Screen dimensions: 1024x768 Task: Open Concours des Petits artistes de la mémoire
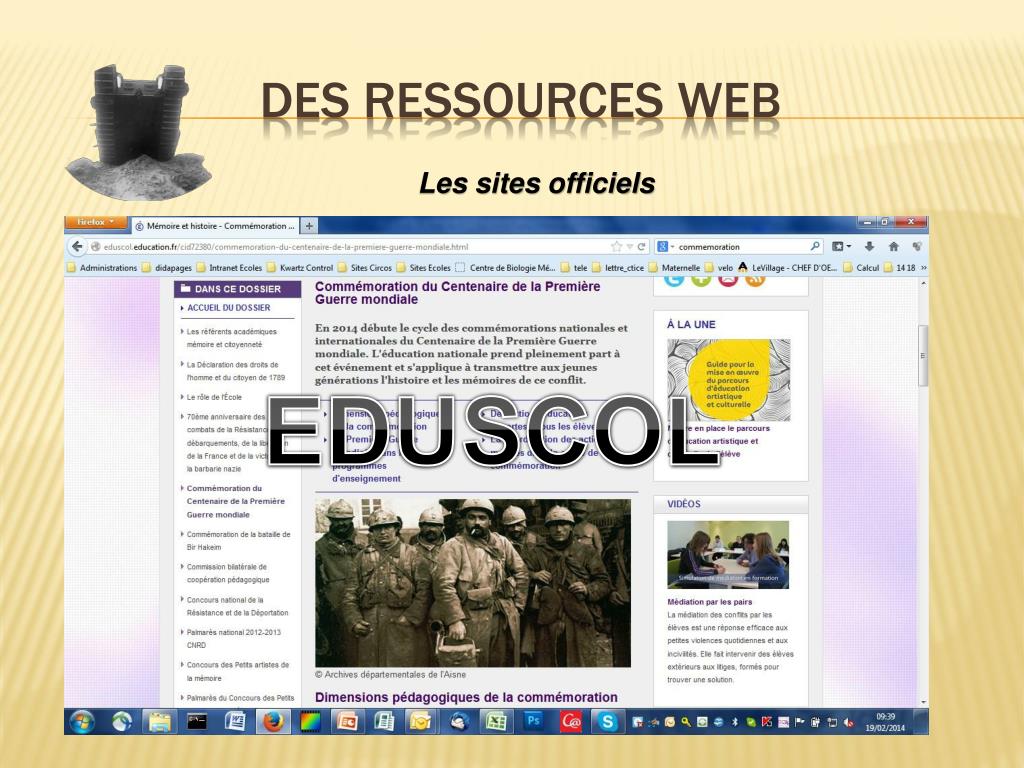(x=238, y=671)
